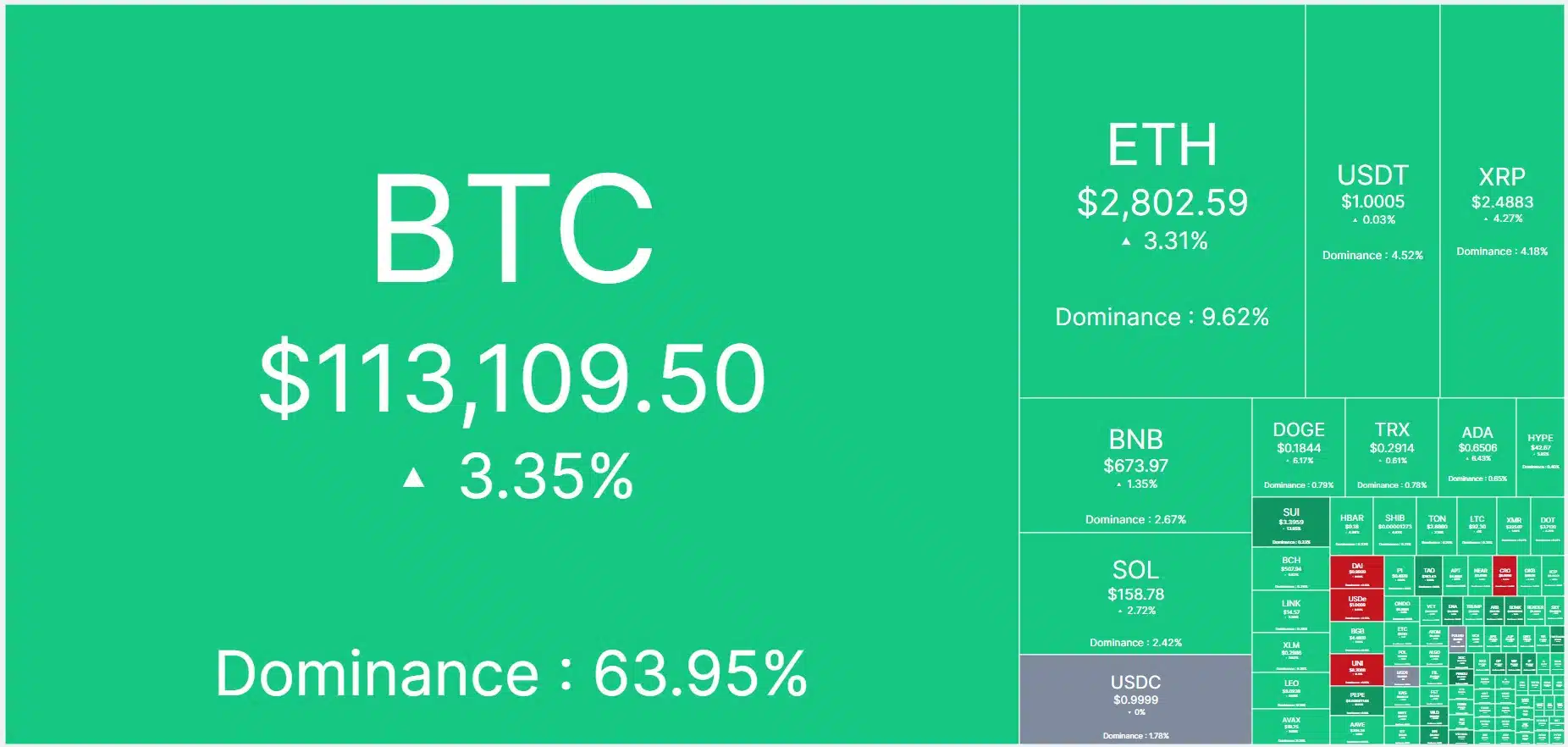Screen dimensions: 1568x747
Task: Select the red DAI tile
Action: click(1356, 573)
